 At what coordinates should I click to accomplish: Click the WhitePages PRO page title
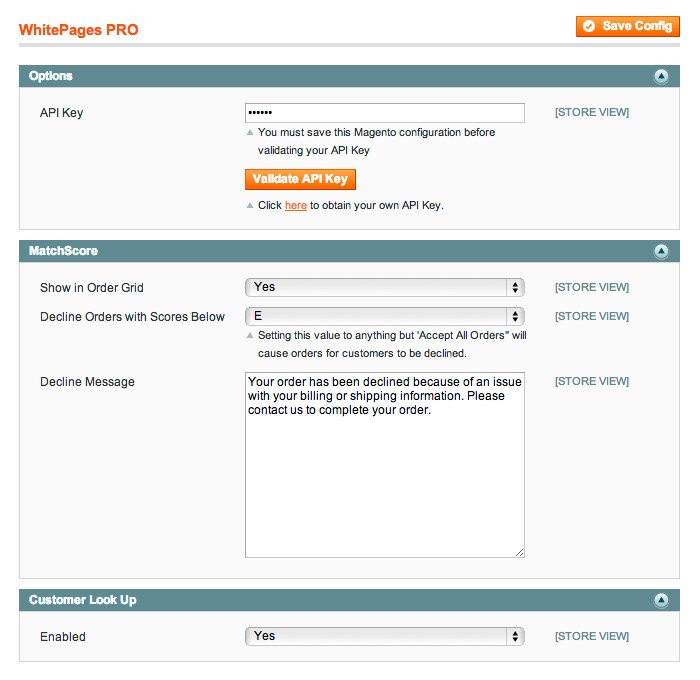(79, 30)
